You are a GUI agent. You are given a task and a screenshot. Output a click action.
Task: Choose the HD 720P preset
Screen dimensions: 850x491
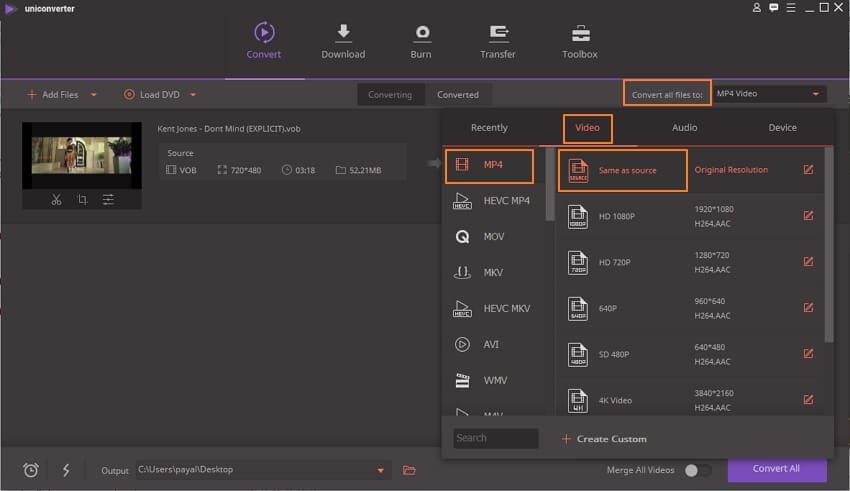pos(691,262)
